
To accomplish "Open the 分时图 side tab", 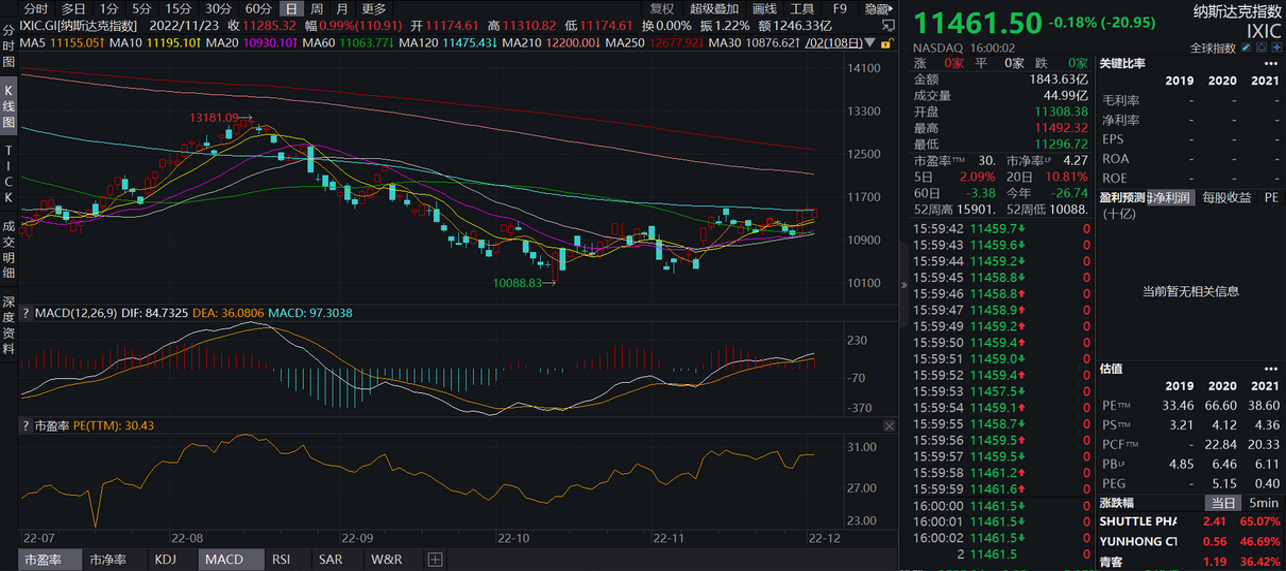I will (9, 46).
